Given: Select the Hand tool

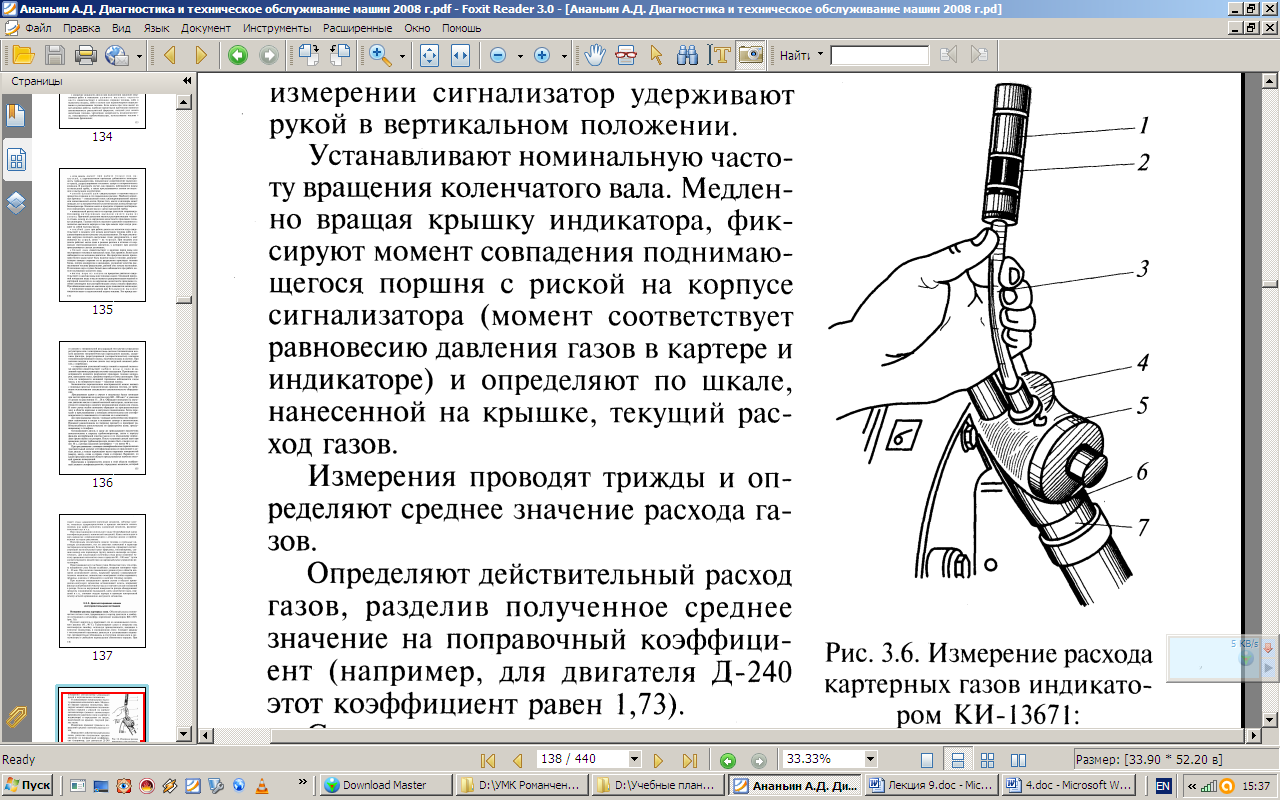Looking at the screenshot, I should [x=595, y=55].
